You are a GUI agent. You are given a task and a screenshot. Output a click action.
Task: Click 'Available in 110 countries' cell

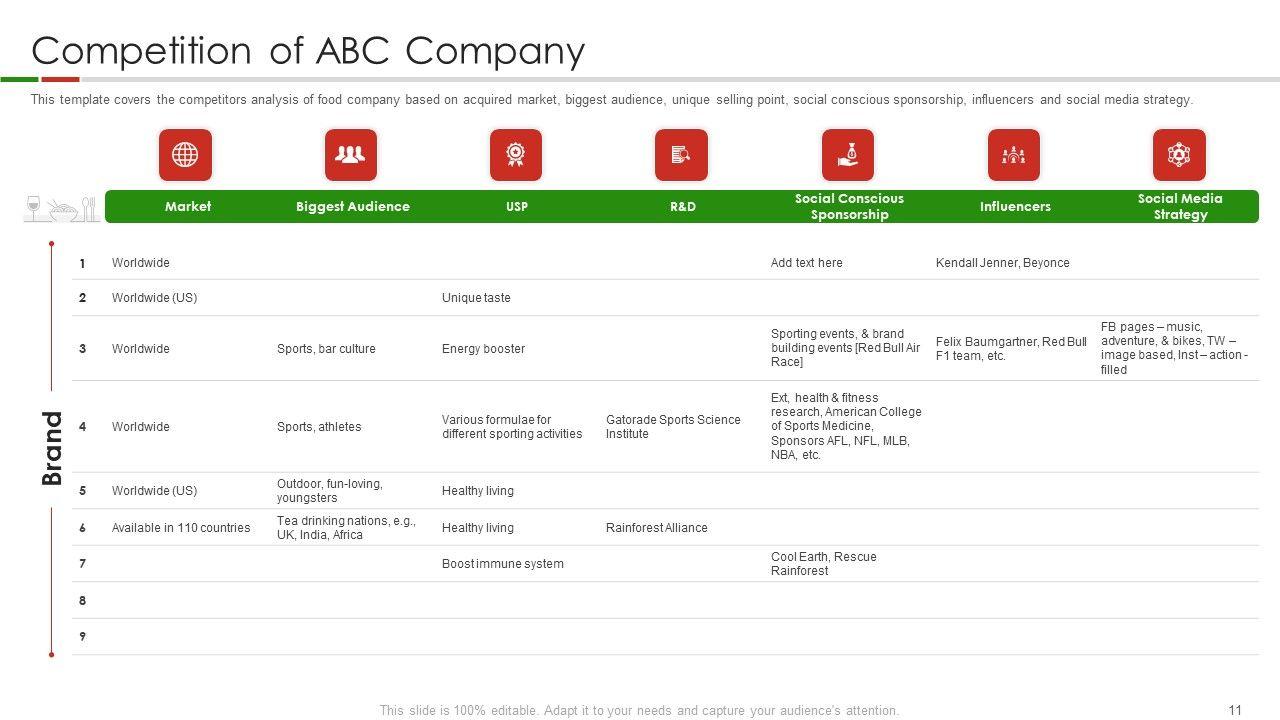181,528
